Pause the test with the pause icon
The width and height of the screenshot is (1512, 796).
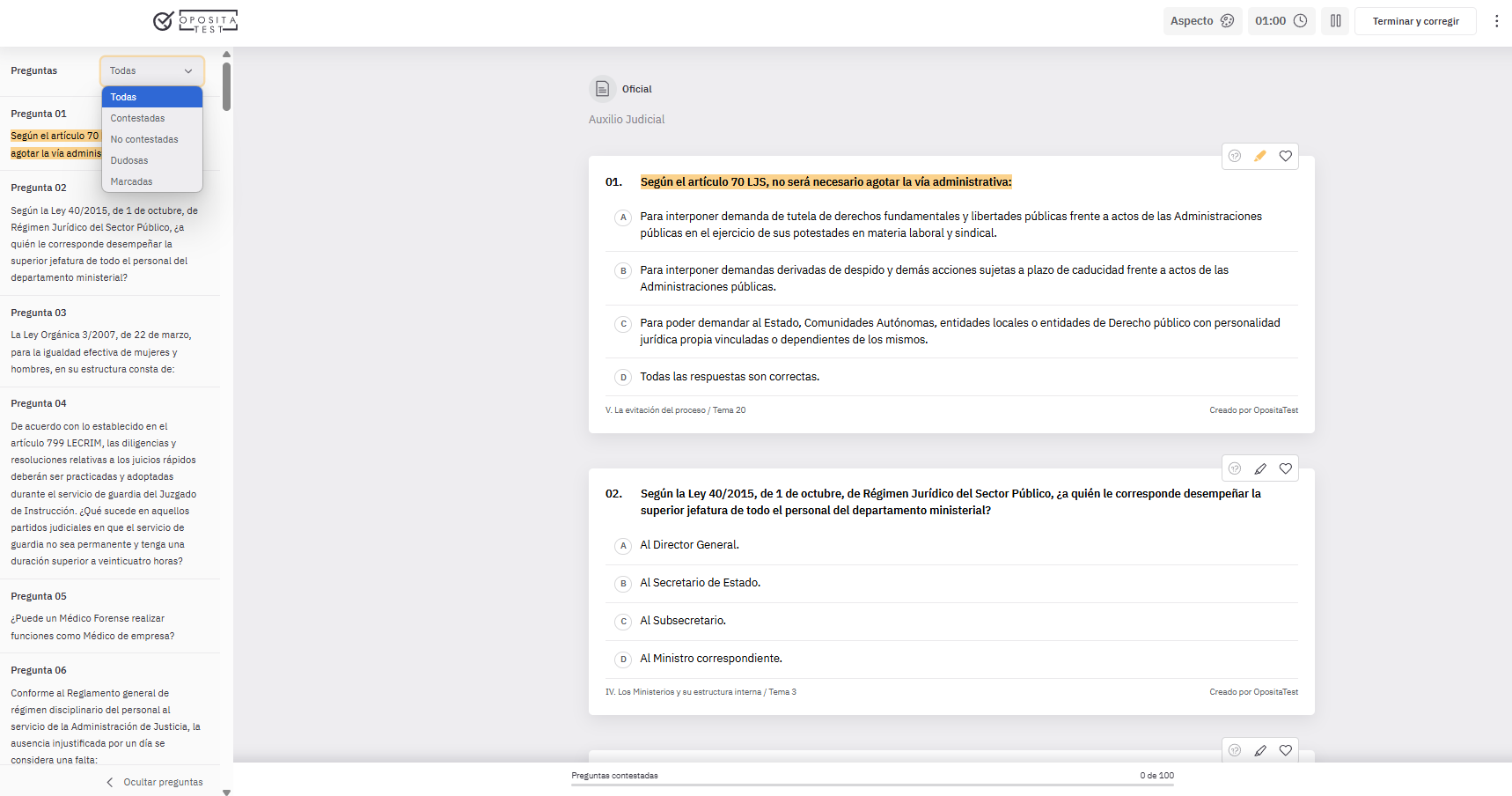point(1335,21)
